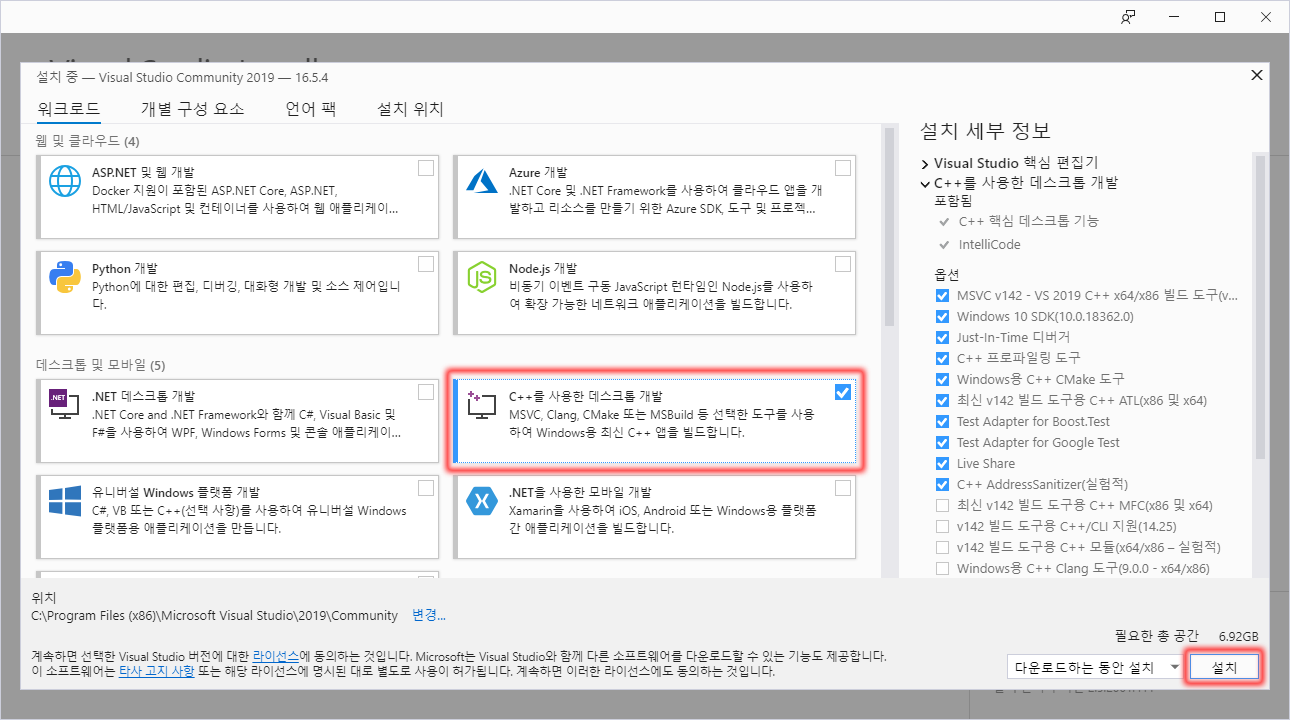Image resolution: width=1290 pixels, height=720 pixels.
Task: Uncheck Just-In-Time 디버거 option
Action: 942,337
